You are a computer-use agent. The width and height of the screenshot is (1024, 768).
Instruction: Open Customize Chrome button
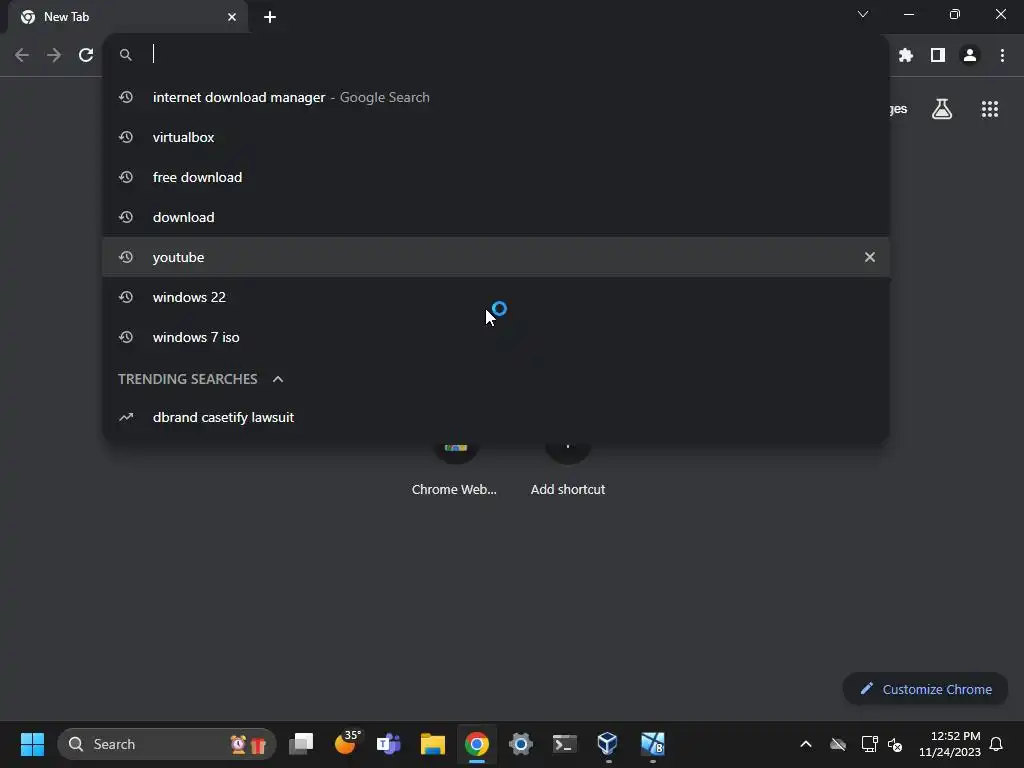pyautogui.click(x=925, y=689)
